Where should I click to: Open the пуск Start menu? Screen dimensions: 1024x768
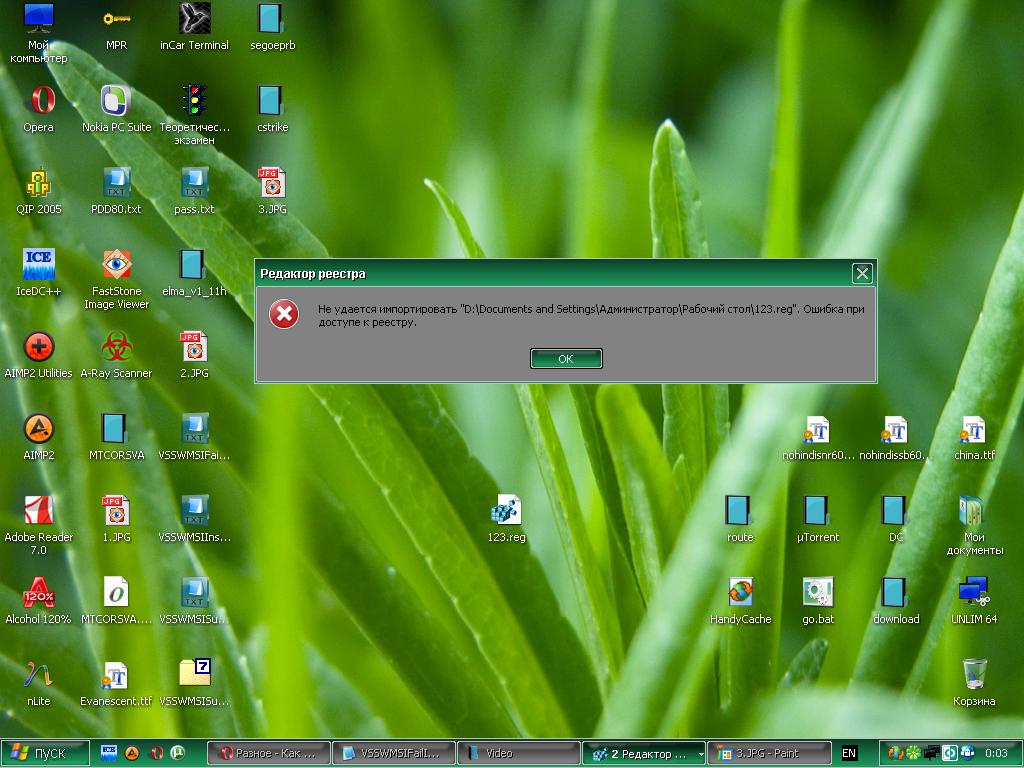tap(45, 753)
